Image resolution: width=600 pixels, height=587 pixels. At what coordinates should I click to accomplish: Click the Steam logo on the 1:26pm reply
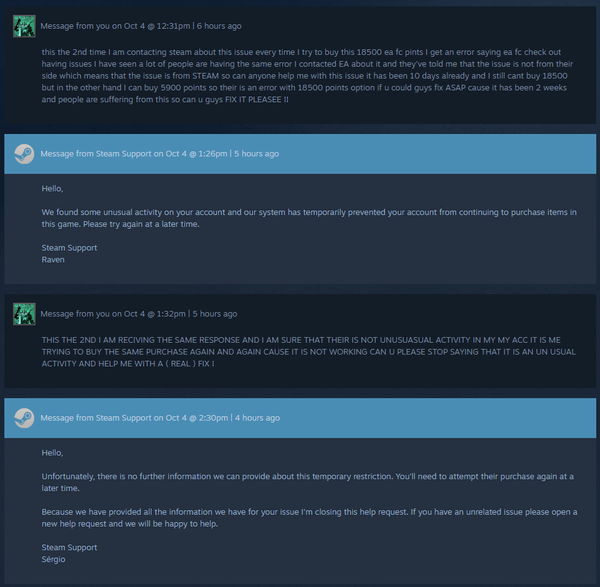tap(24, 154)
